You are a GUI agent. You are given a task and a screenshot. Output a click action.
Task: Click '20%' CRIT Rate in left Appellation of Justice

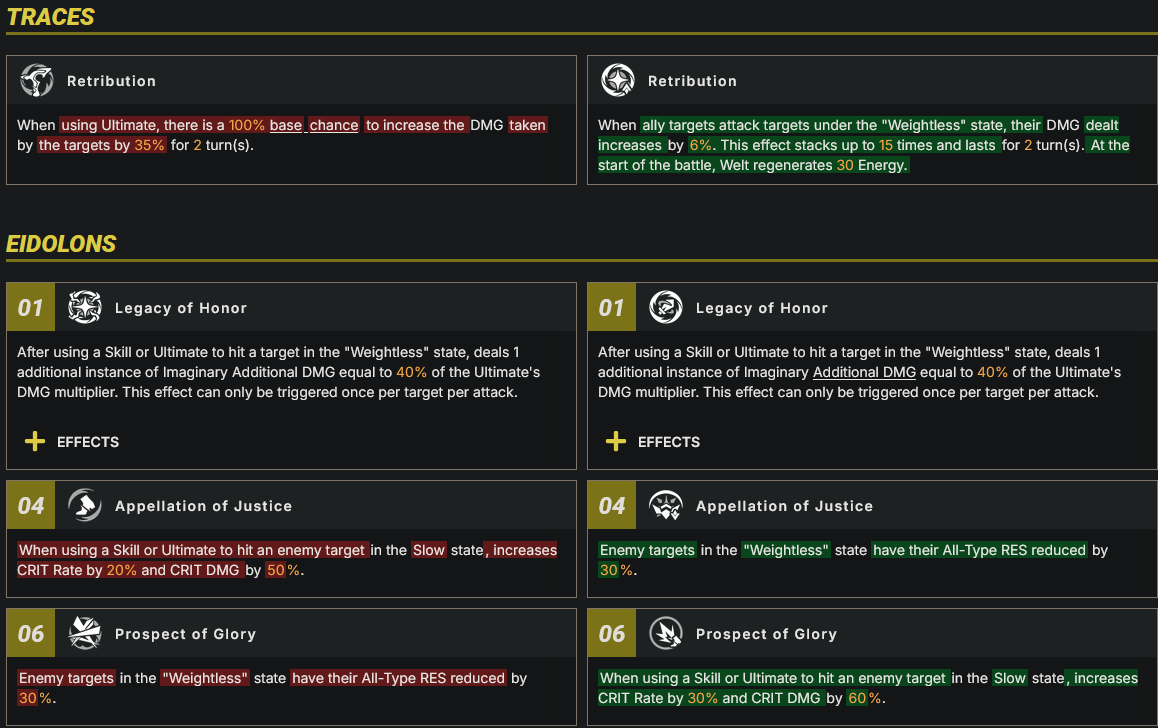[122, 570]
